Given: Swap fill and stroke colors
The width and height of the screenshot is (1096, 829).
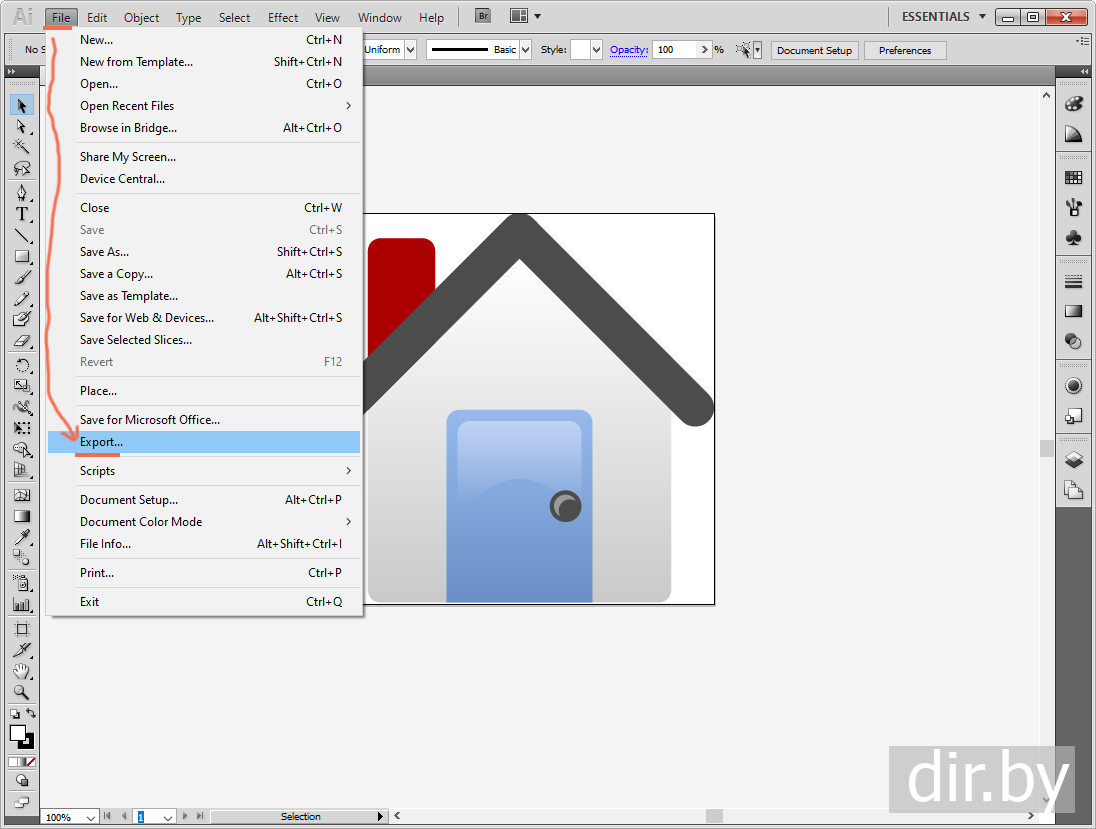Looking at the screenshot, I should 31,713.
